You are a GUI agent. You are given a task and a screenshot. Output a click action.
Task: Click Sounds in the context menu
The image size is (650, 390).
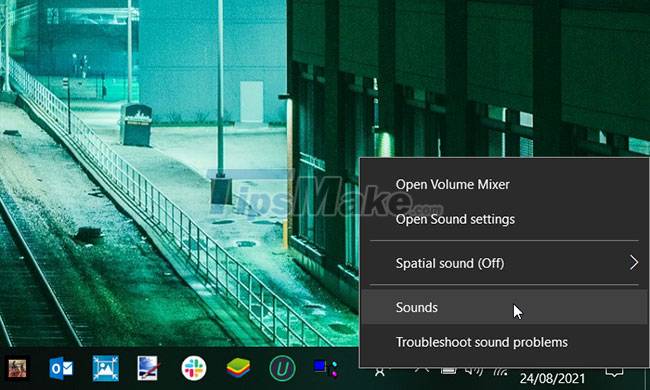tap(504, 307)
